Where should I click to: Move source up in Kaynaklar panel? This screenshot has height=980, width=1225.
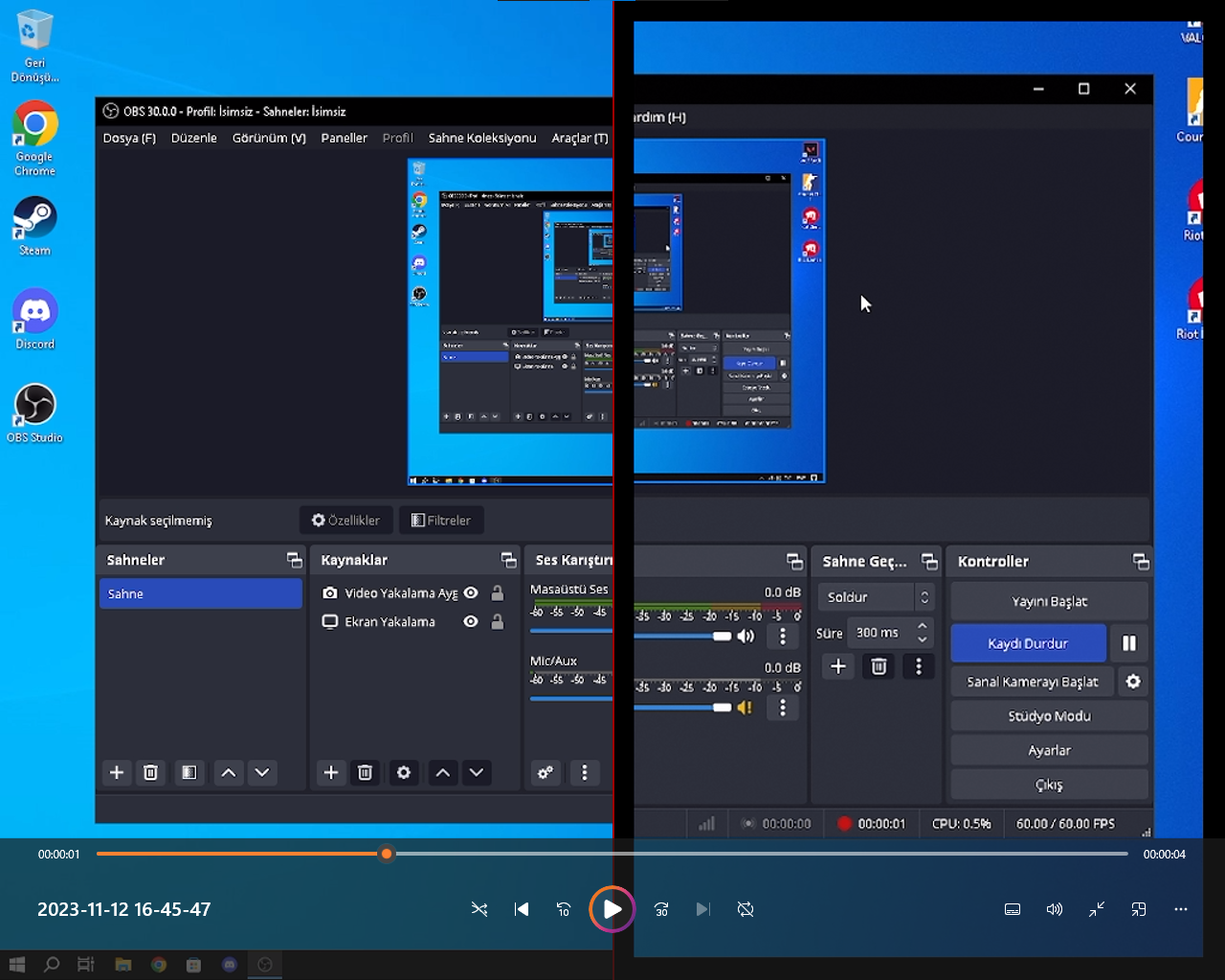(443, 772)
